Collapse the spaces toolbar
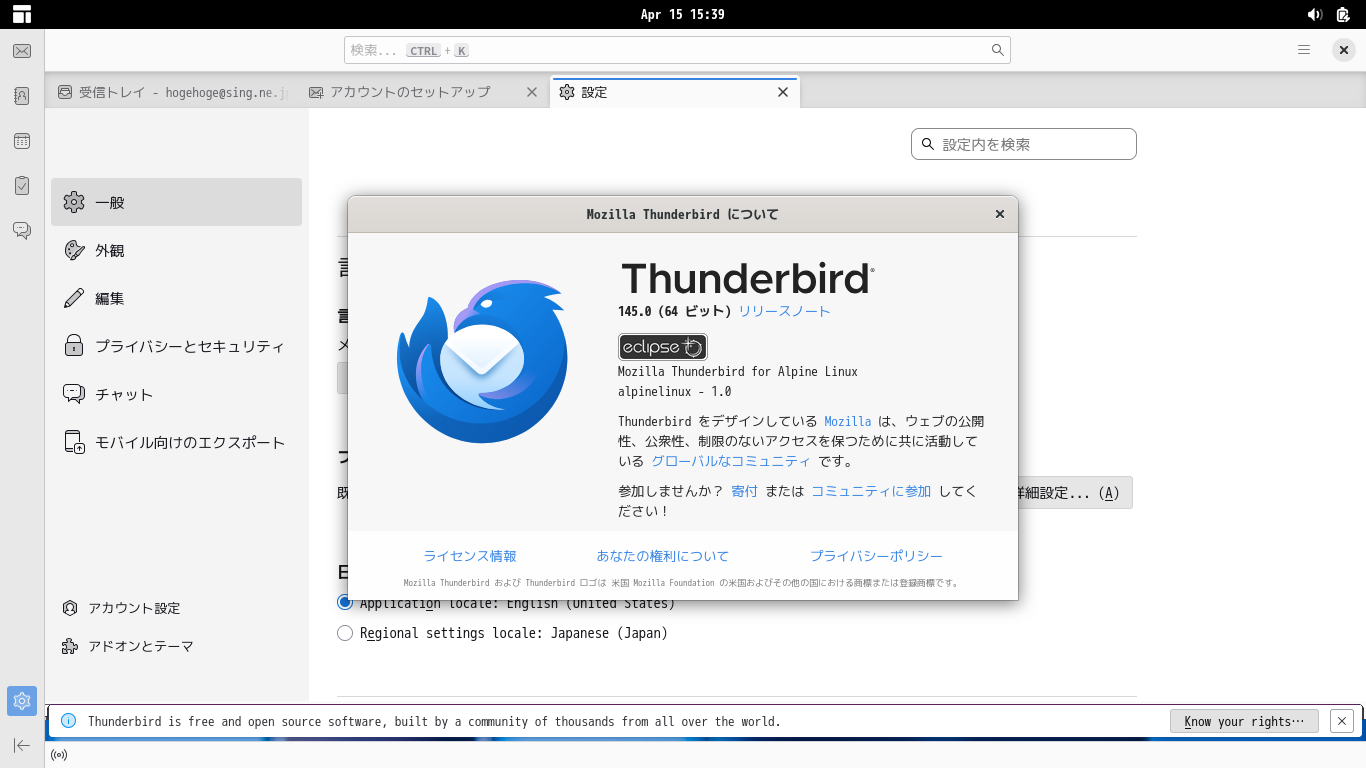1366x768 pixels. click(x=22, y=745)
